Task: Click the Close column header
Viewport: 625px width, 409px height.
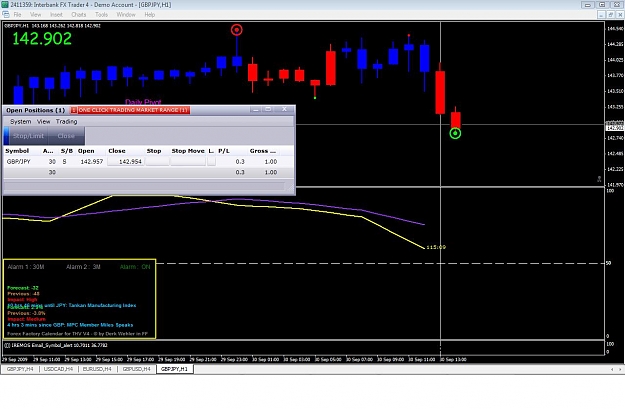Action: [117, 151]
